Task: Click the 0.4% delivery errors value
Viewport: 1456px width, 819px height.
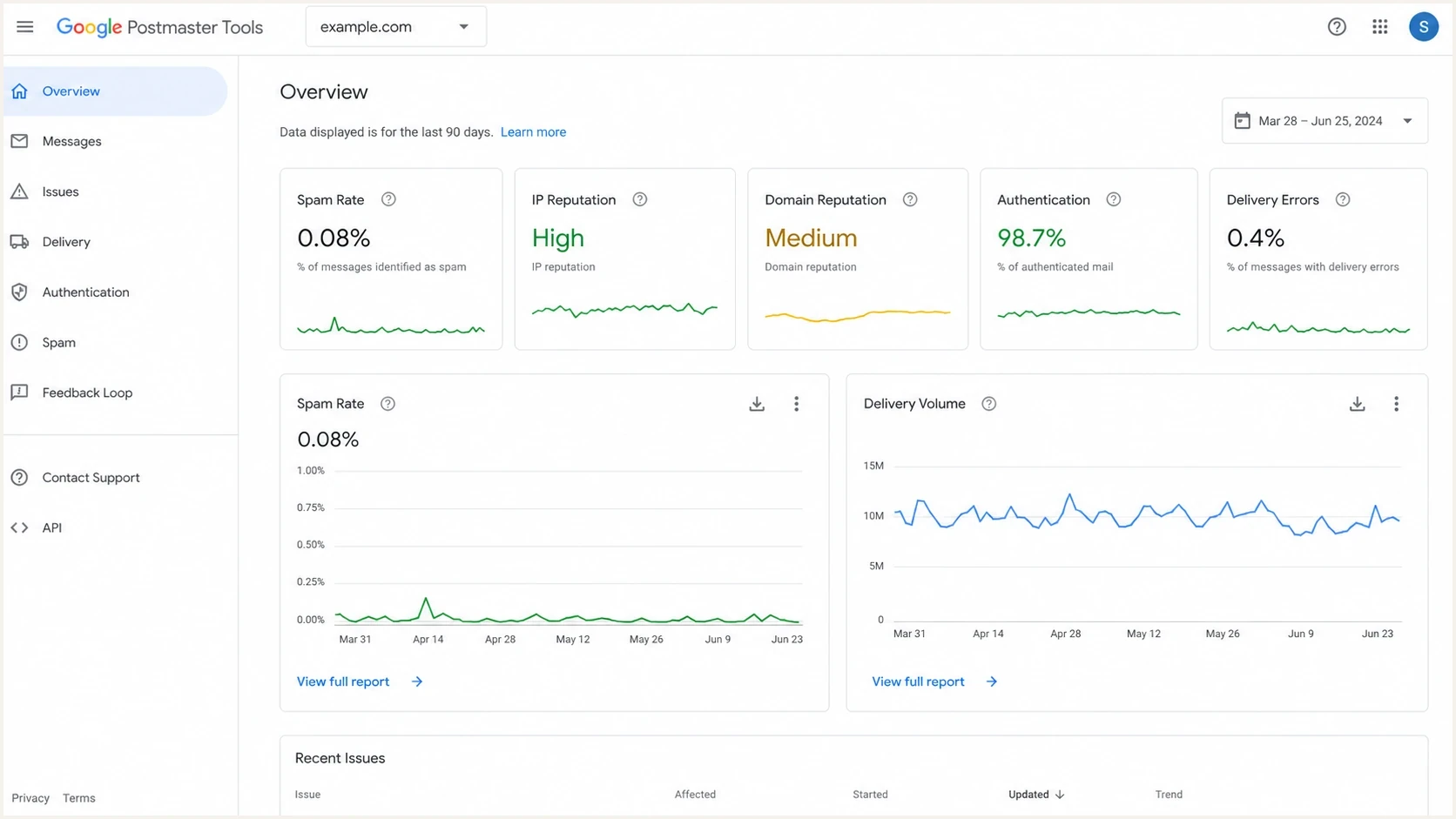Action: point(1256,238)
